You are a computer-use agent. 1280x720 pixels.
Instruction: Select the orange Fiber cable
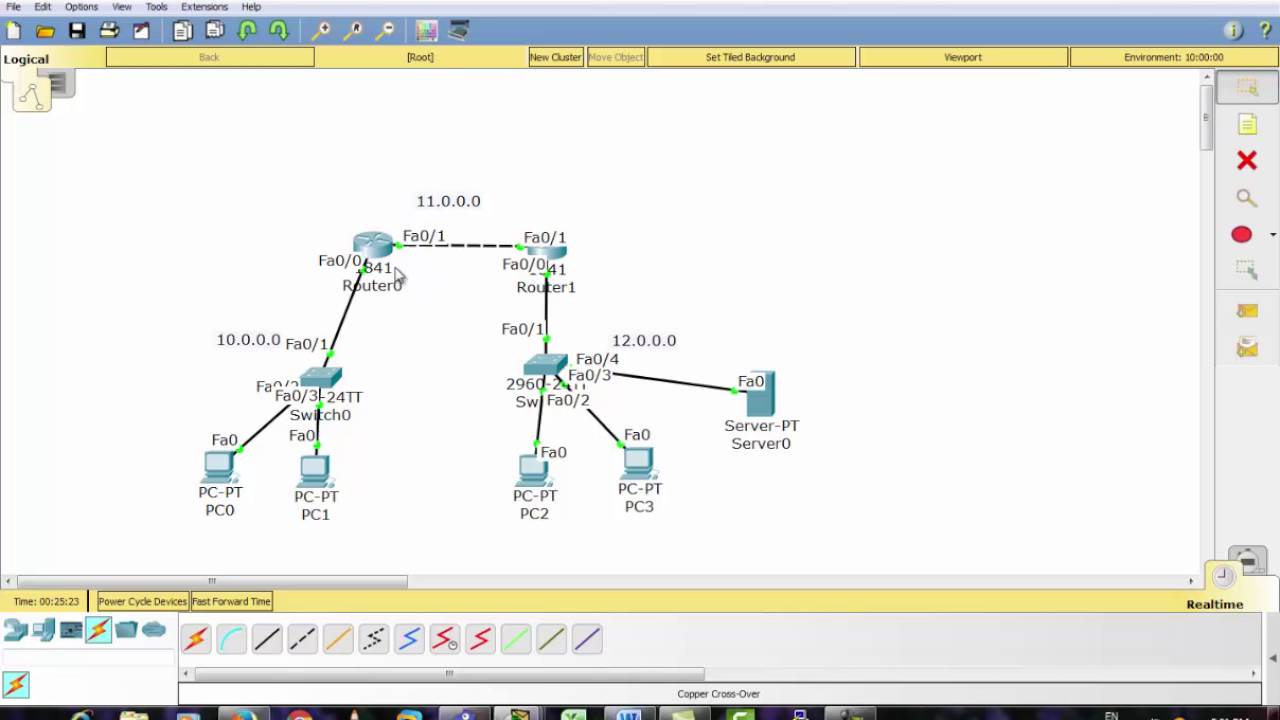[x=338, y=638]
